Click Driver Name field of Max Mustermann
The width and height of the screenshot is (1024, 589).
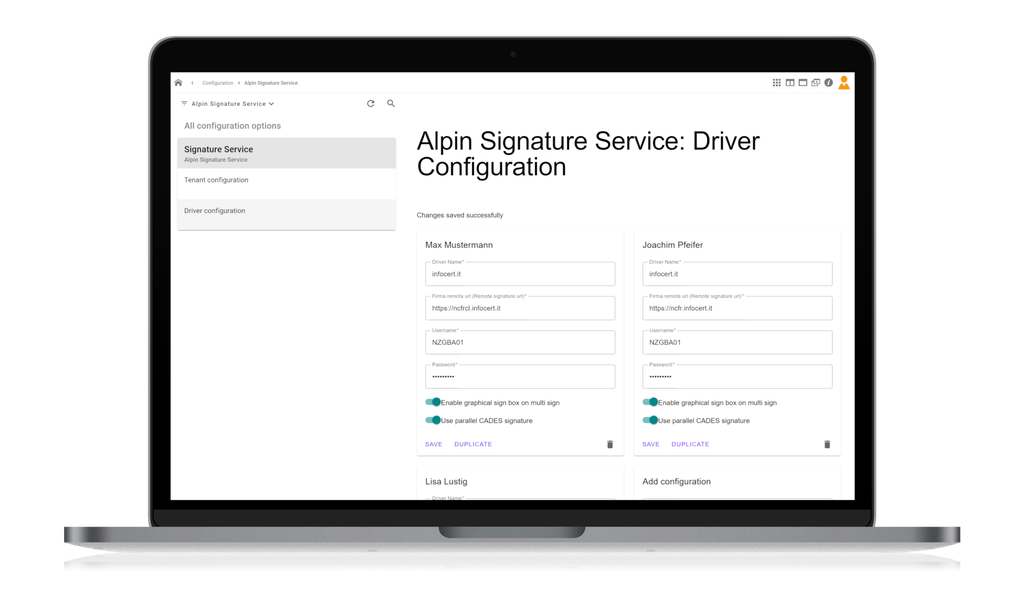[520, 274]
